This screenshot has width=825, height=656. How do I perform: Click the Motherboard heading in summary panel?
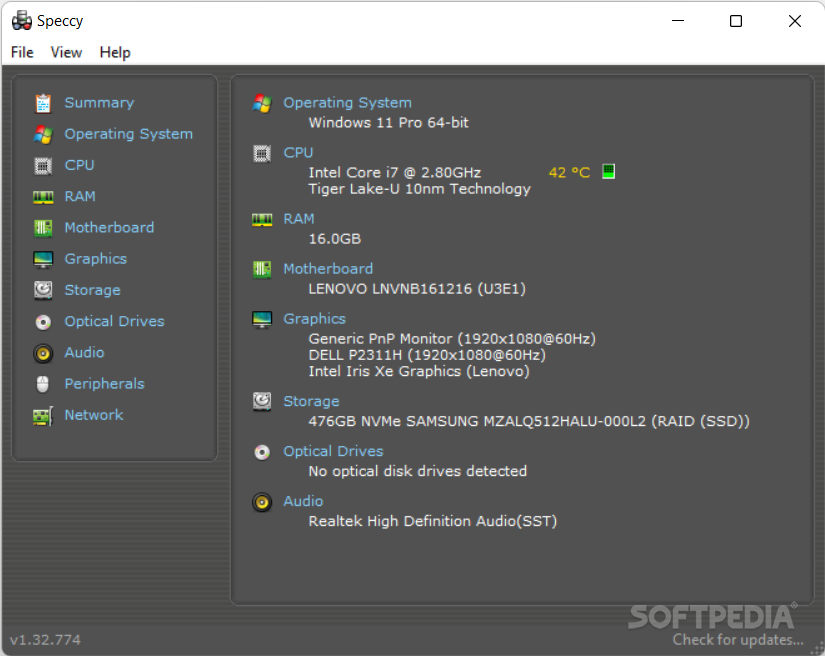328,269
